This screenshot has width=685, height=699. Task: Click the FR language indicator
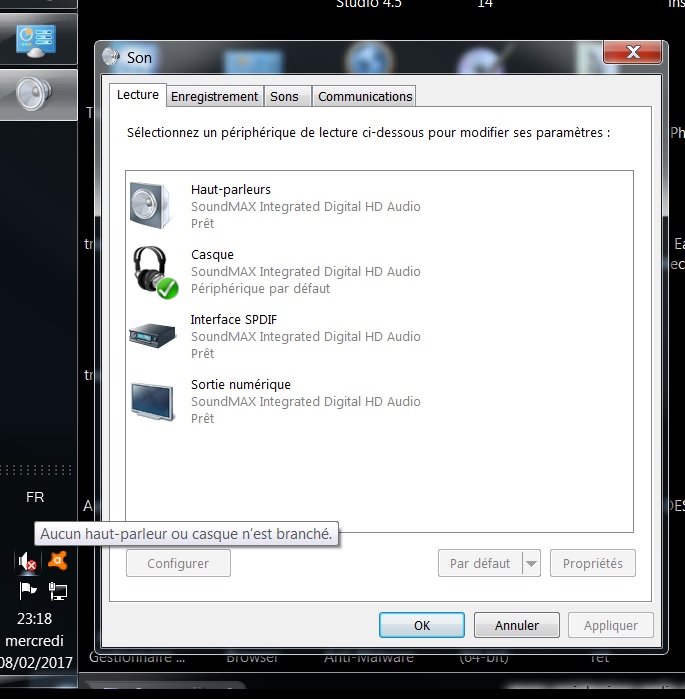35,497
